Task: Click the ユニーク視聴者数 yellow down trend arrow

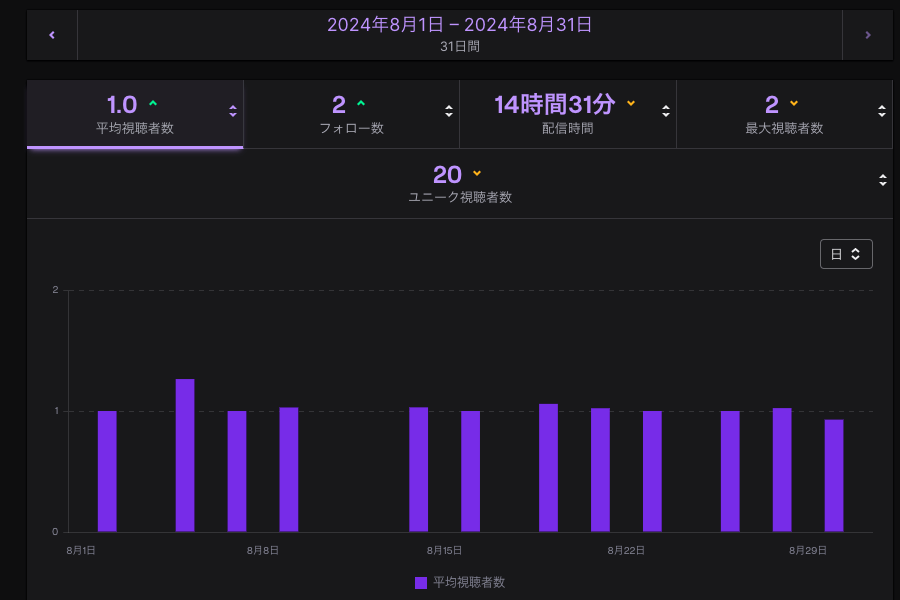Action: pyautogui.click(x=477, y=173)
